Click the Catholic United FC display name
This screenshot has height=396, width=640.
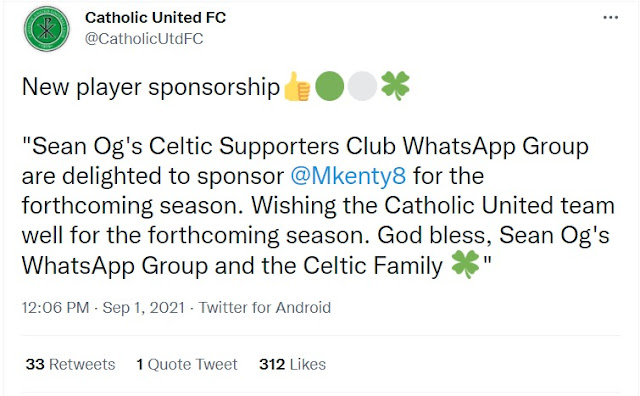(x=156, y=18)
